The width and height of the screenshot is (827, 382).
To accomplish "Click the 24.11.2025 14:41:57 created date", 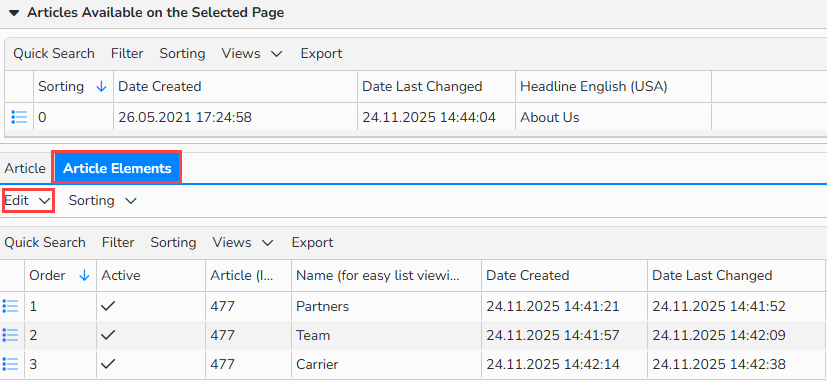I will (x=553, y=336).
